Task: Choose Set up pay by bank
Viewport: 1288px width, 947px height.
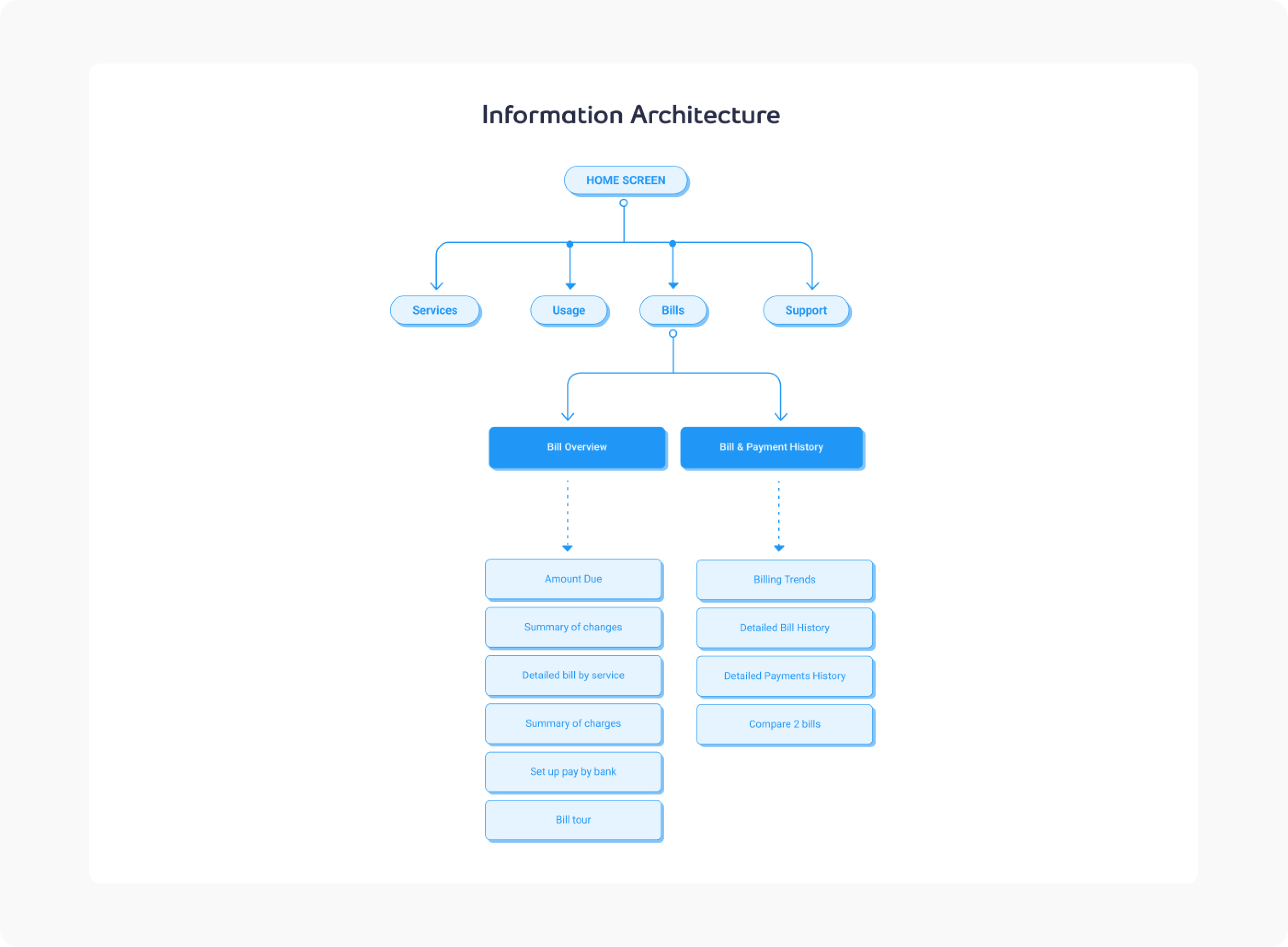Action: (x=573, y=772)
